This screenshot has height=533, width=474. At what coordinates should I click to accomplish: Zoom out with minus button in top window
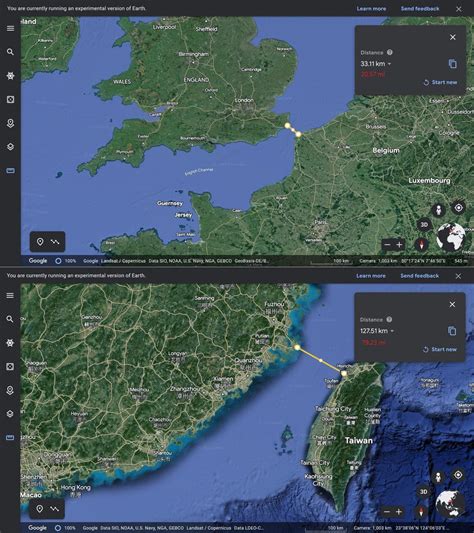click(x=387, y=244)
